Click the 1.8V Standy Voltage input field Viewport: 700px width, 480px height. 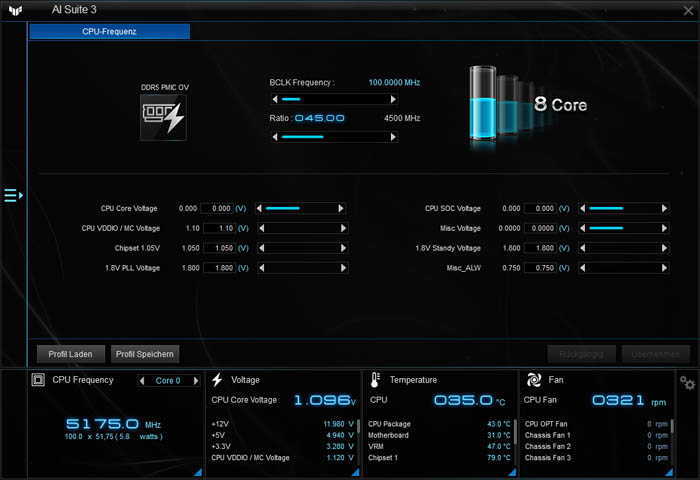tap(540, 248)
